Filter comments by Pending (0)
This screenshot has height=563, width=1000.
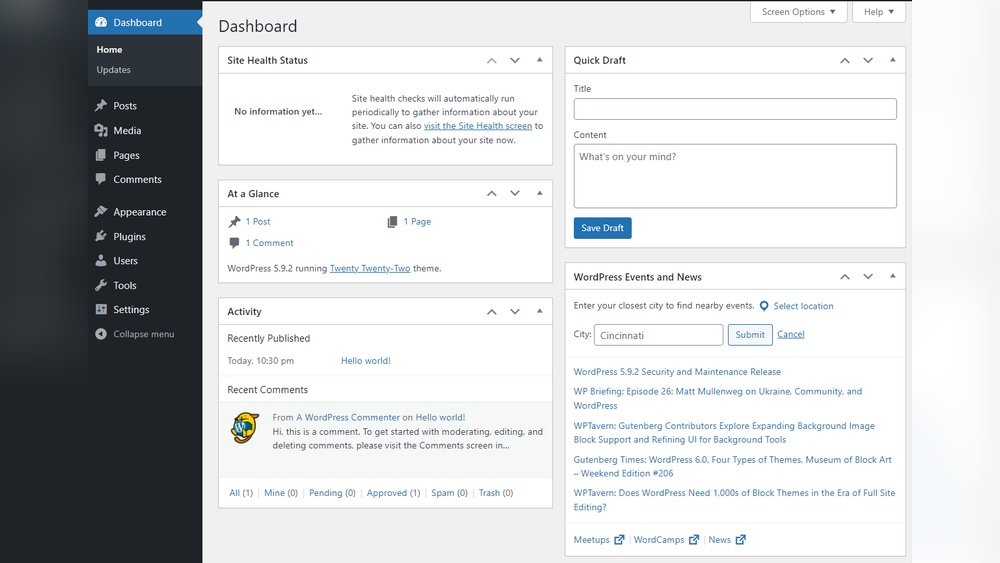click(332, 493)
